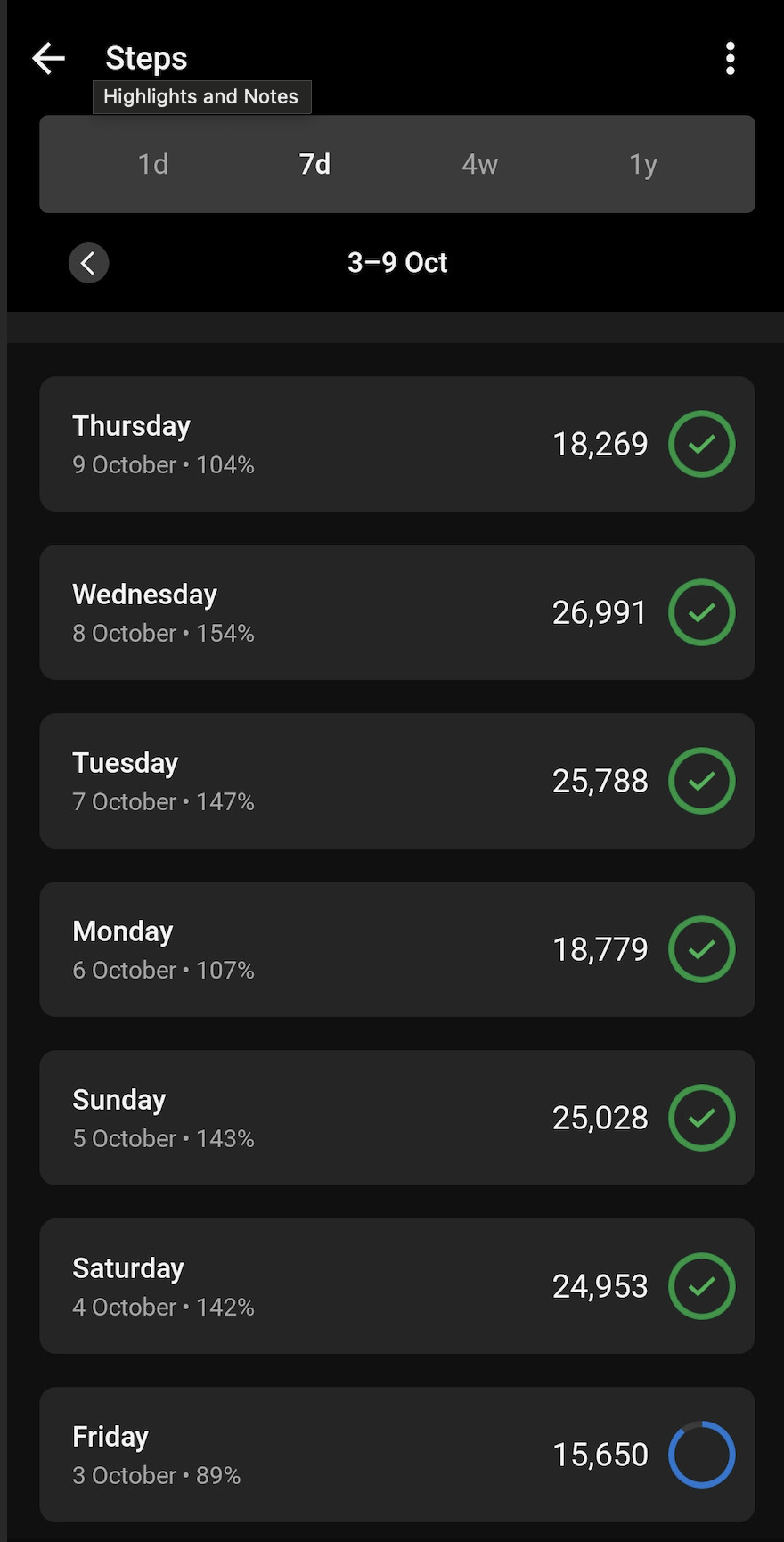Image resolution: width=784 pixels, height=1542 pixels.
Task: Open the Highlights and Notes tooltip label
Action: point(201,96)
